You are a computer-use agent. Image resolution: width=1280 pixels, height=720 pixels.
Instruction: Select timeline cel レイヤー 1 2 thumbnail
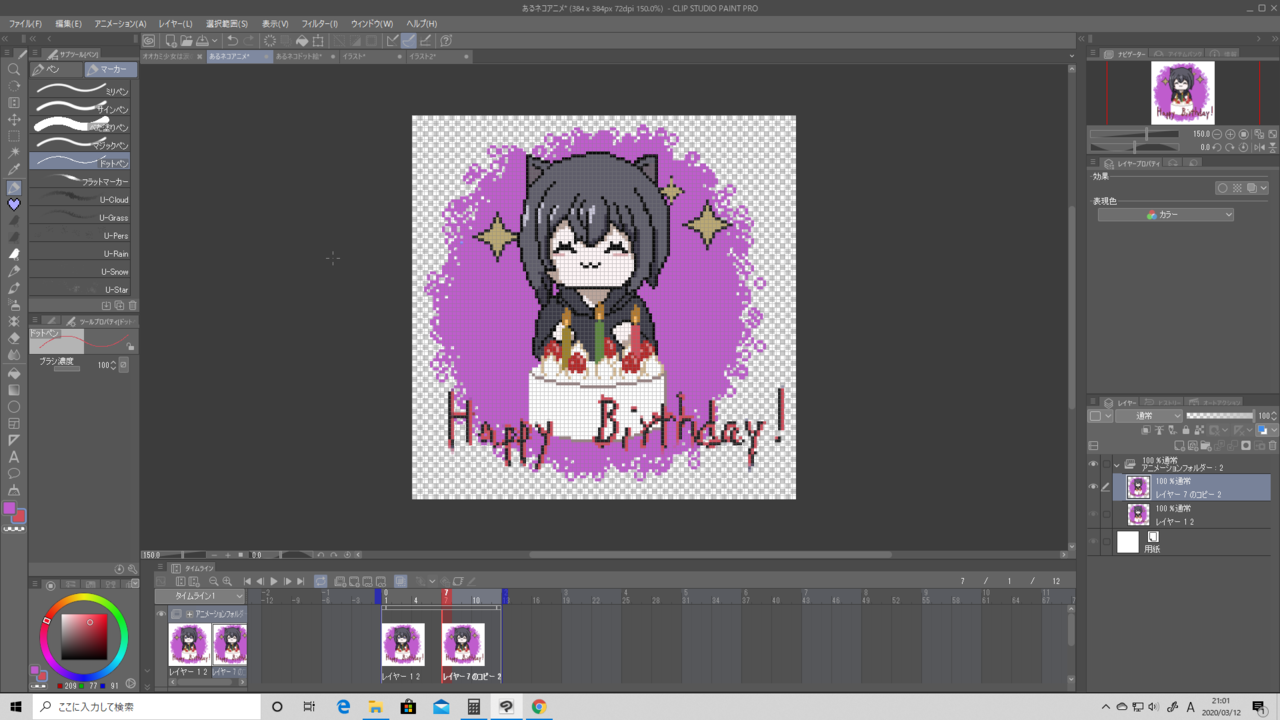coord(403,645)
